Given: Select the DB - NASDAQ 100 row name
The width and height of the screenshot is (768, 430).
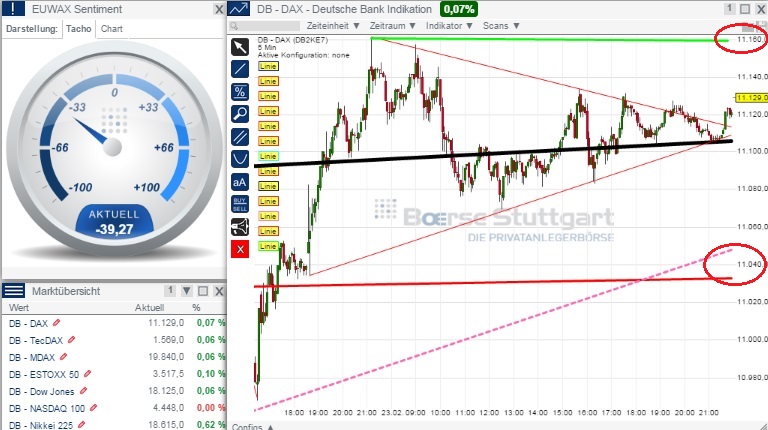Looking at the screenshot, I should [x=47, y=408].
